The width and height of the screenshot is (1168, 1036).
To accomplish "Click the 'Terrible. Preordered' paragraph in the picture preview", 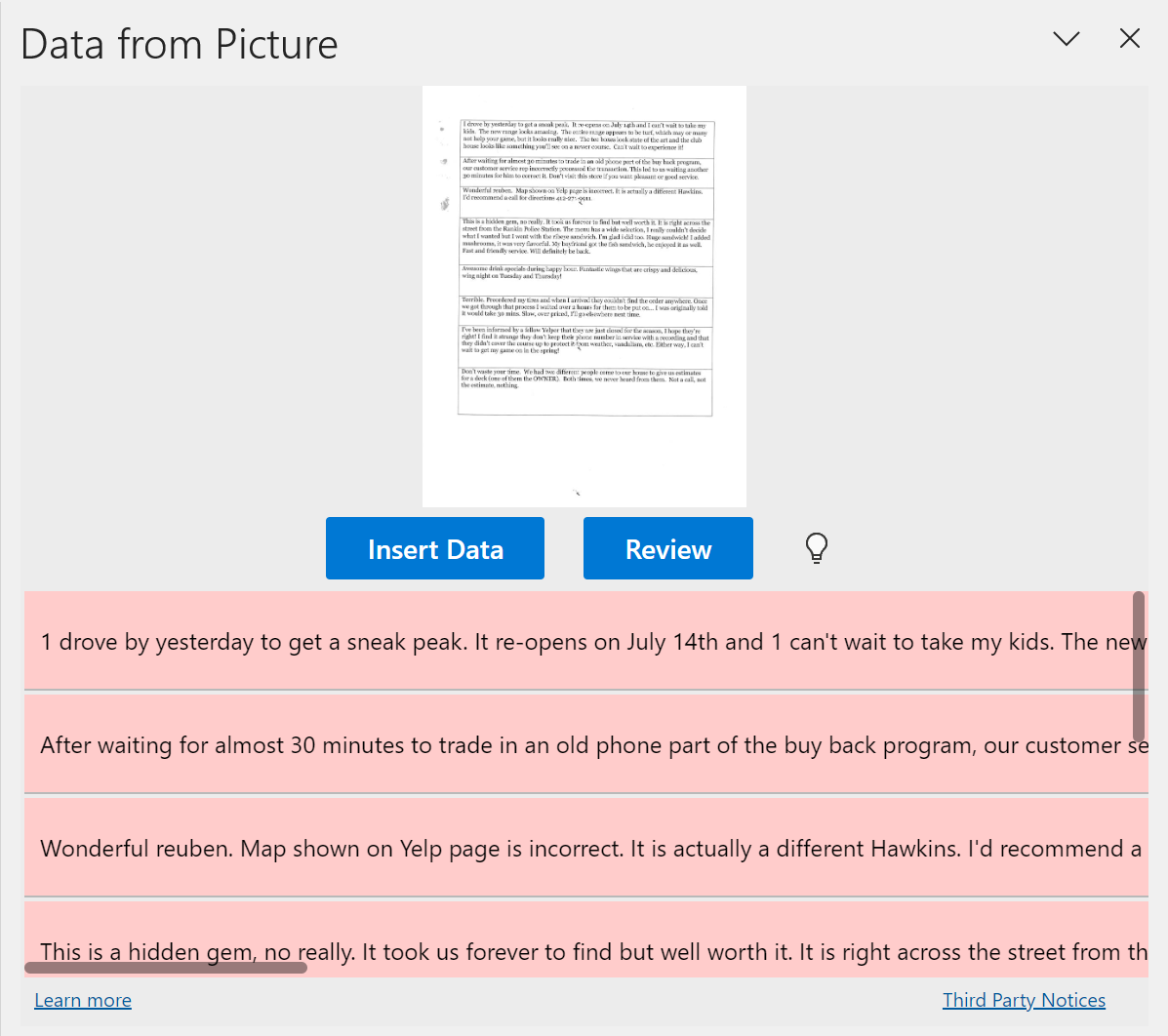I will coord(584,308).
